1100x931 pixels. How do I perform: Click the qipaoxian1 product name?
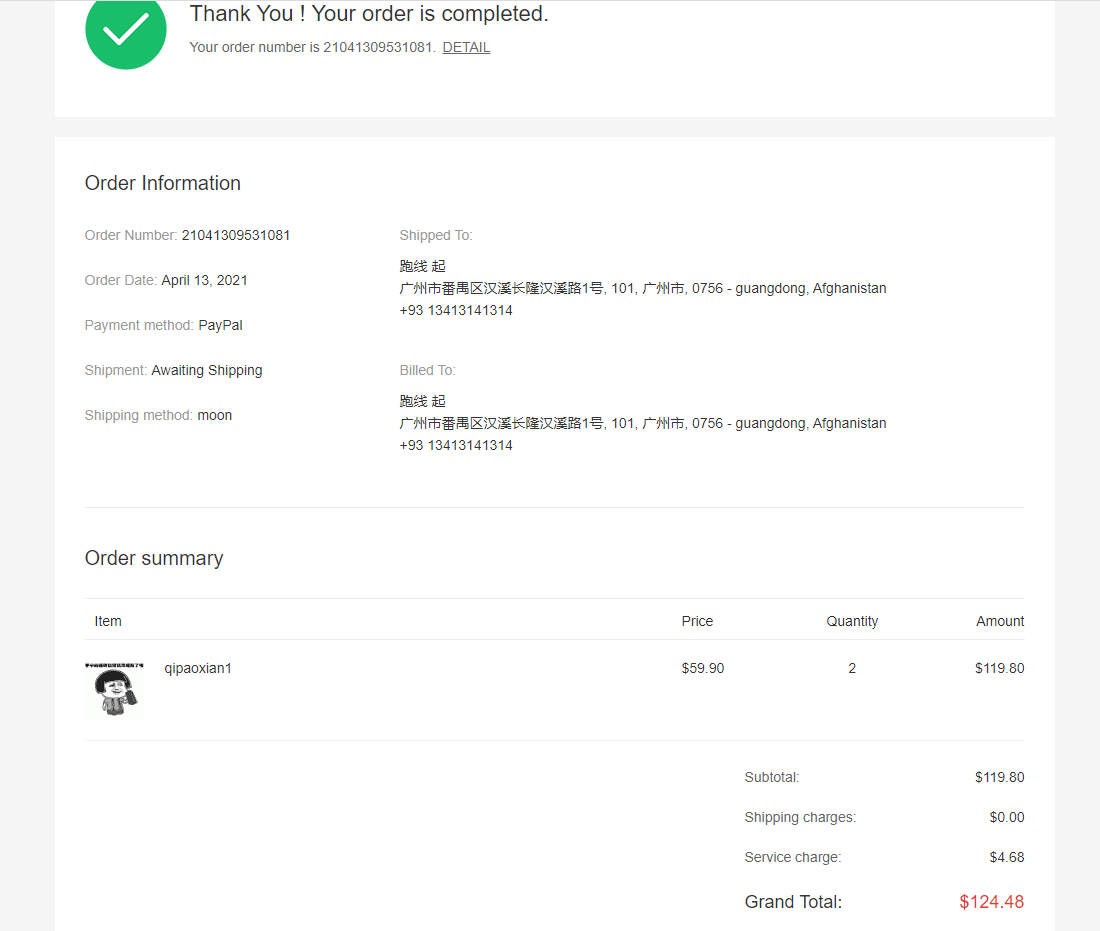pyautogui.click(x=198, y=668)
